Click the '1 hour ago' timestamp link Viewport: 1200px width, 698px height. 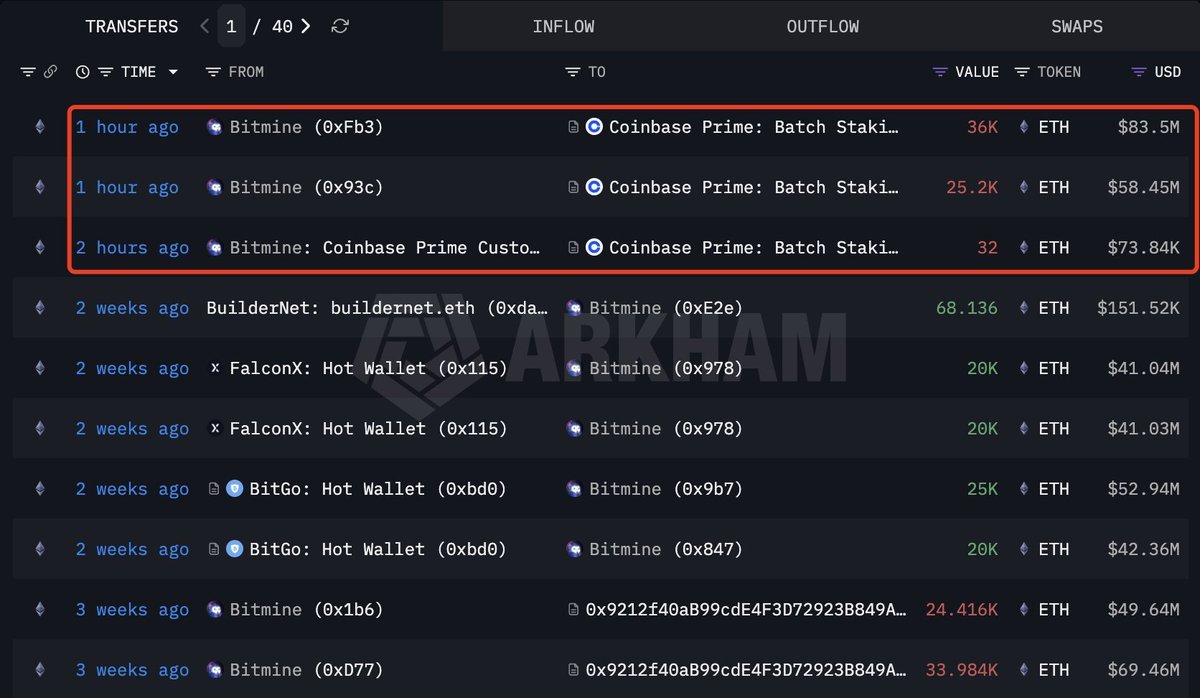point(127,127)
